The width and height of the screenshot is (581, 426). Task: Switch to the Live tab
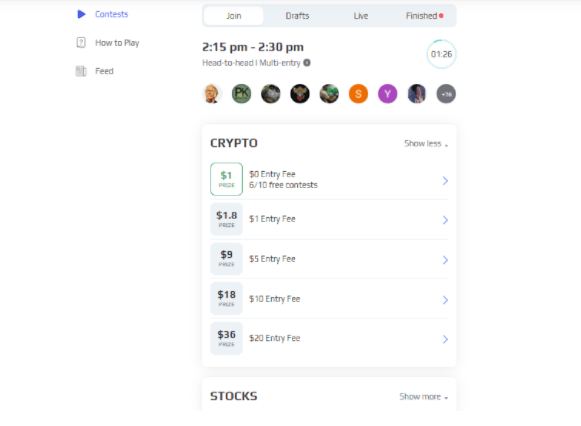pyautogui.click(x=361, y=16)
